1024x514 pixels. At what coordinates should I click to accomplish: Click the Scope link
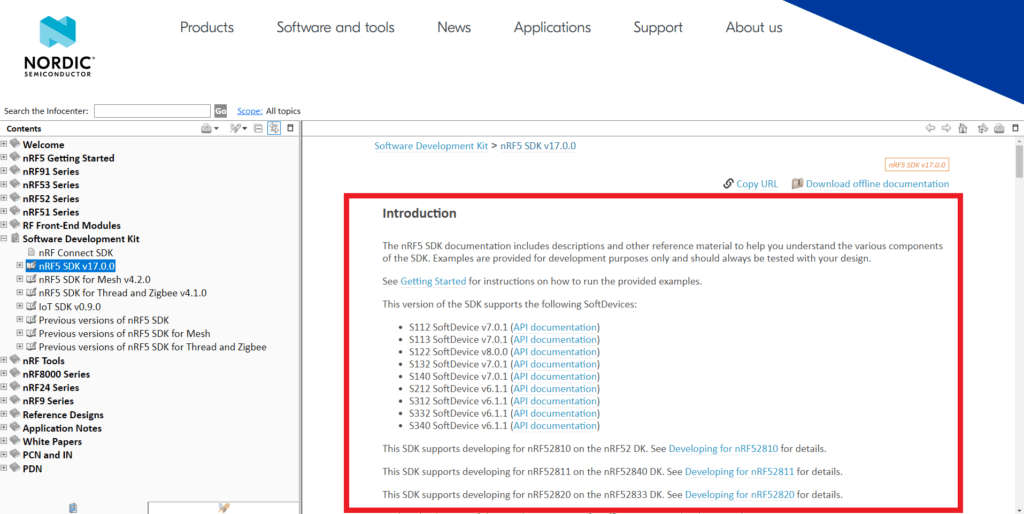click(x=249, y=111)
